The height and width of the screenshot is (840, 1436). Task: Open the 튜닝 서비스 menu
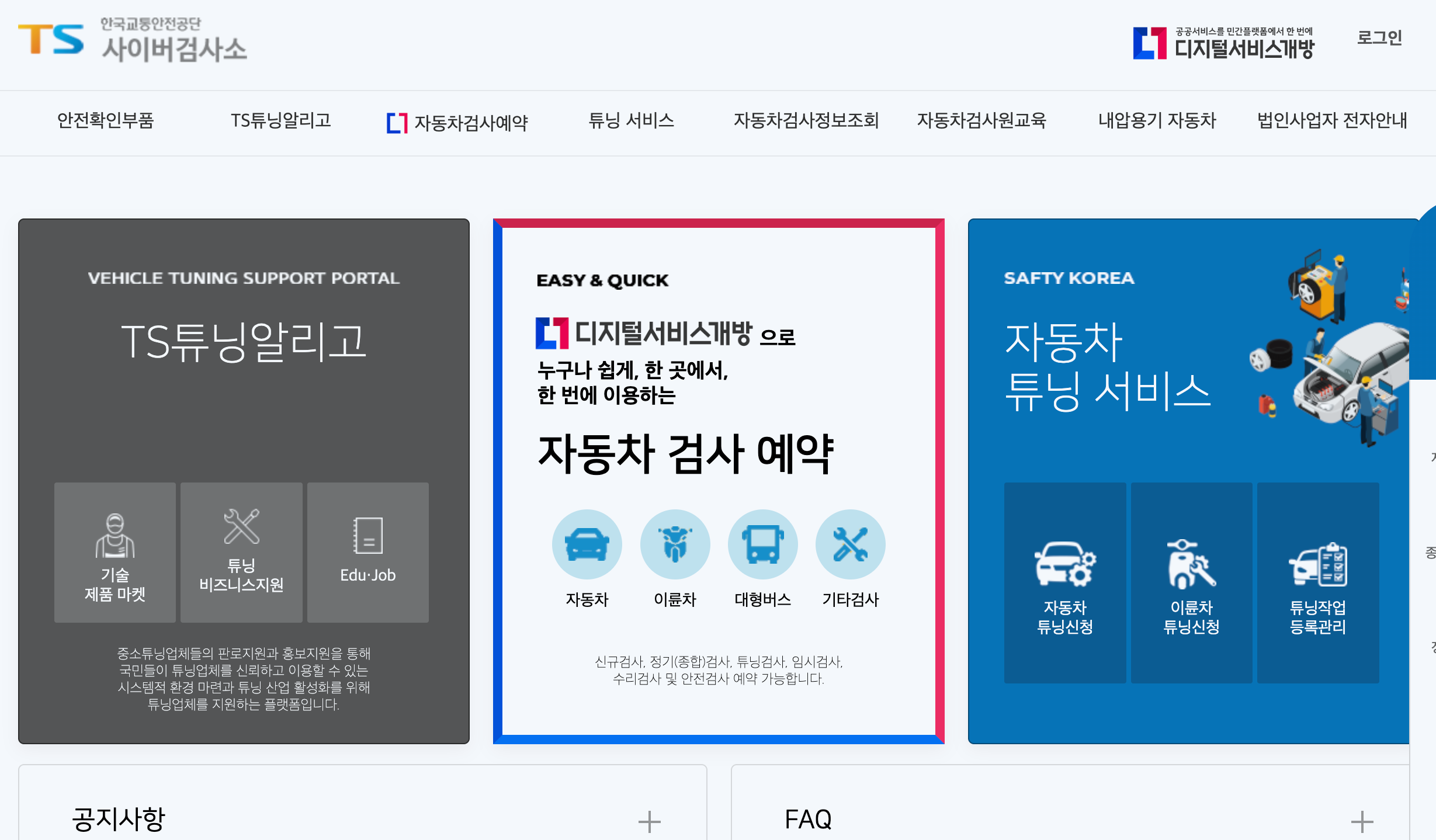tap(631, 121)
